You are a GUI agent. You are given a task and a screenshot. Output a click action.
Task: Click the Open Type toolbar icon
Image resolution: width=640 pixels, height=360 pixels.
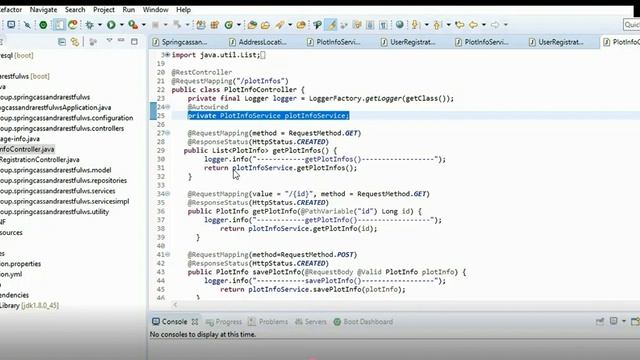click(x=252, y=25)
